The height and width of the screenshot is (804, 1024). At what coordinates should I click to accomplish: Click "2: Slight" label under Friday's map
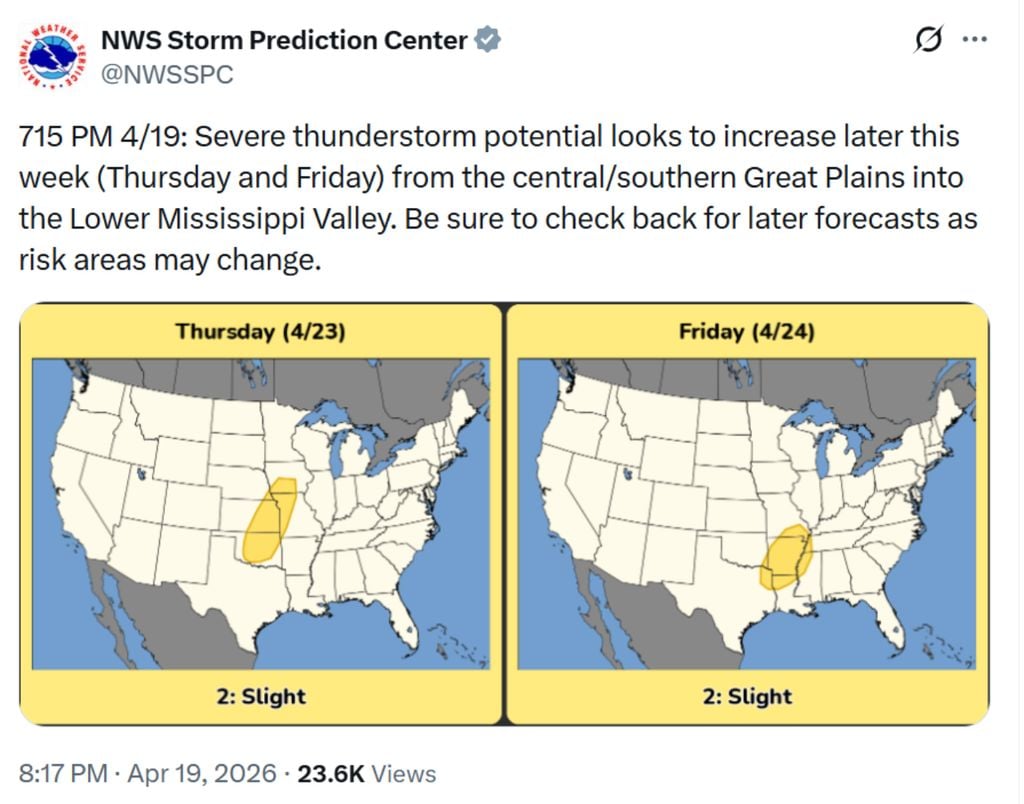pyautogui.click(x=747, y=696)
